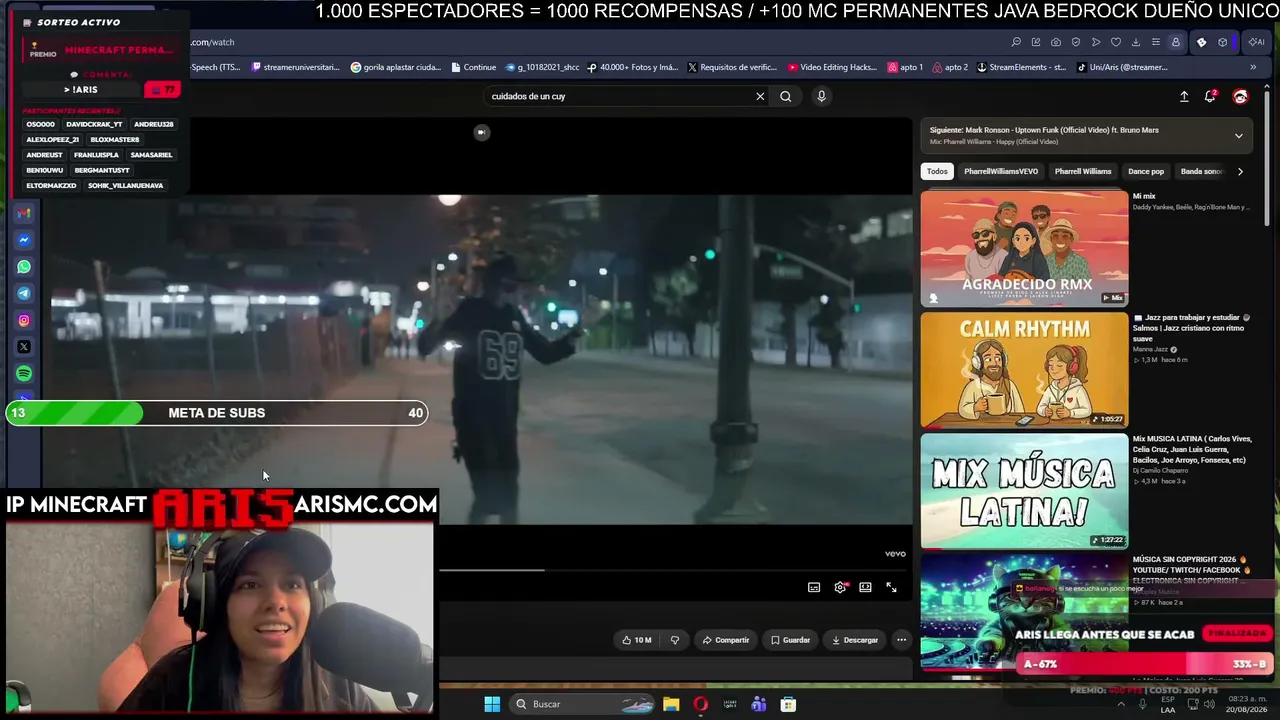Add page to bookmarks with heart icon
The height and width of the screenshot is (720, 1280).
click(1116, 42)
